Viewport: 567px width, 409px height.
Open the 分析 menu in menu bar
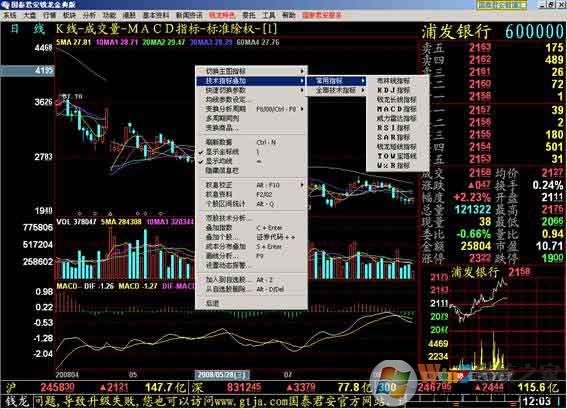tap(89, 16)
